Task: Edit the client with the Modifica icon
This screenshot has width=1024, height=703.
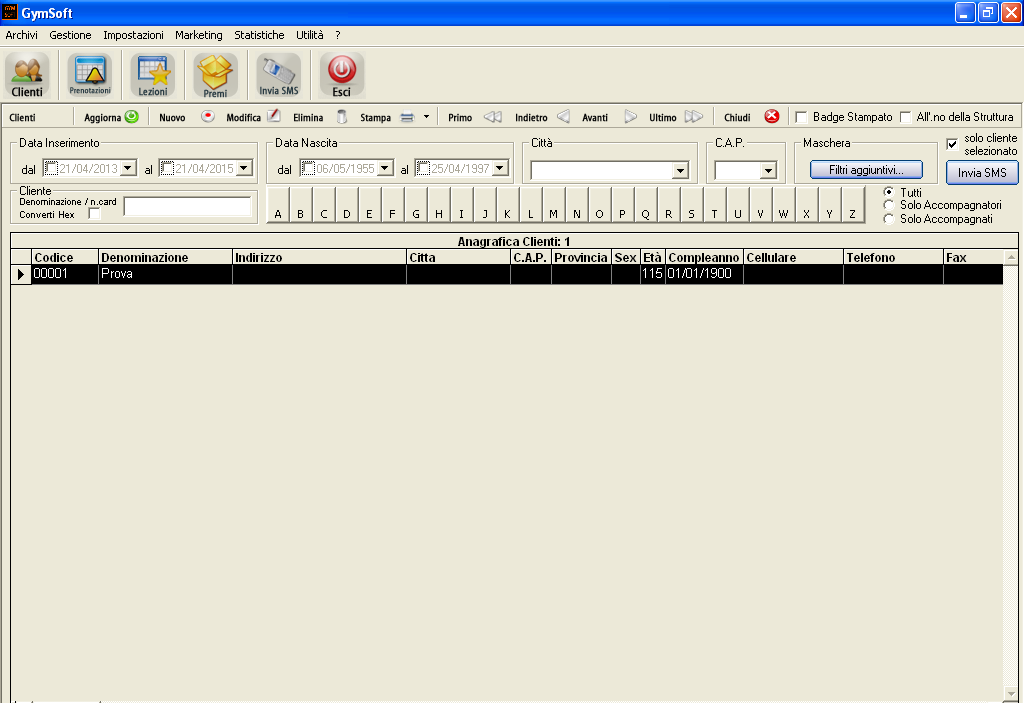Action: pos(274,117)
